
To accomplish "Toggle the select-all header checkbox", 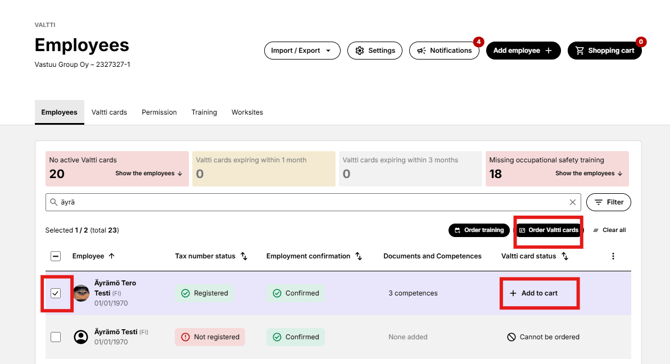I will coord(56,256).
